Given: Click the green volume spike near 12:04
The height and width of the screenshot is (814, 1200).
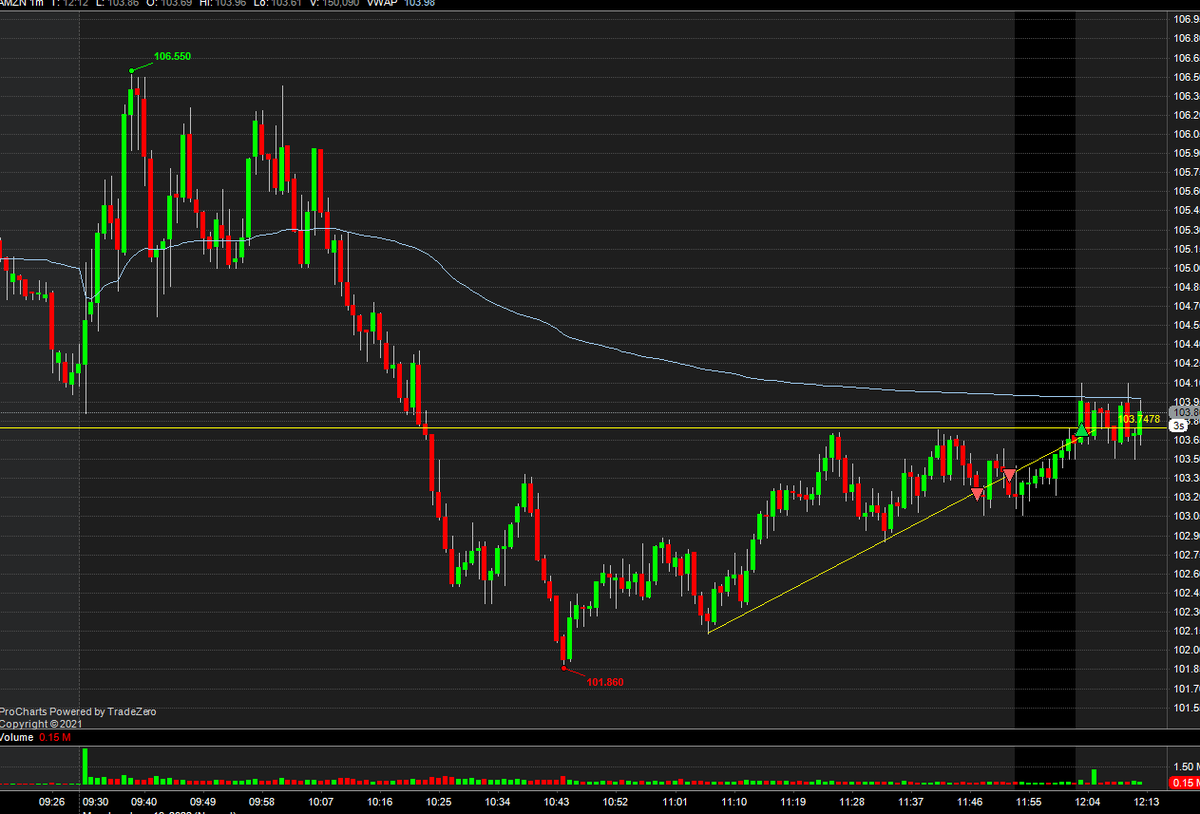Looking at the screenshot, I should (x=1095, y=777).
